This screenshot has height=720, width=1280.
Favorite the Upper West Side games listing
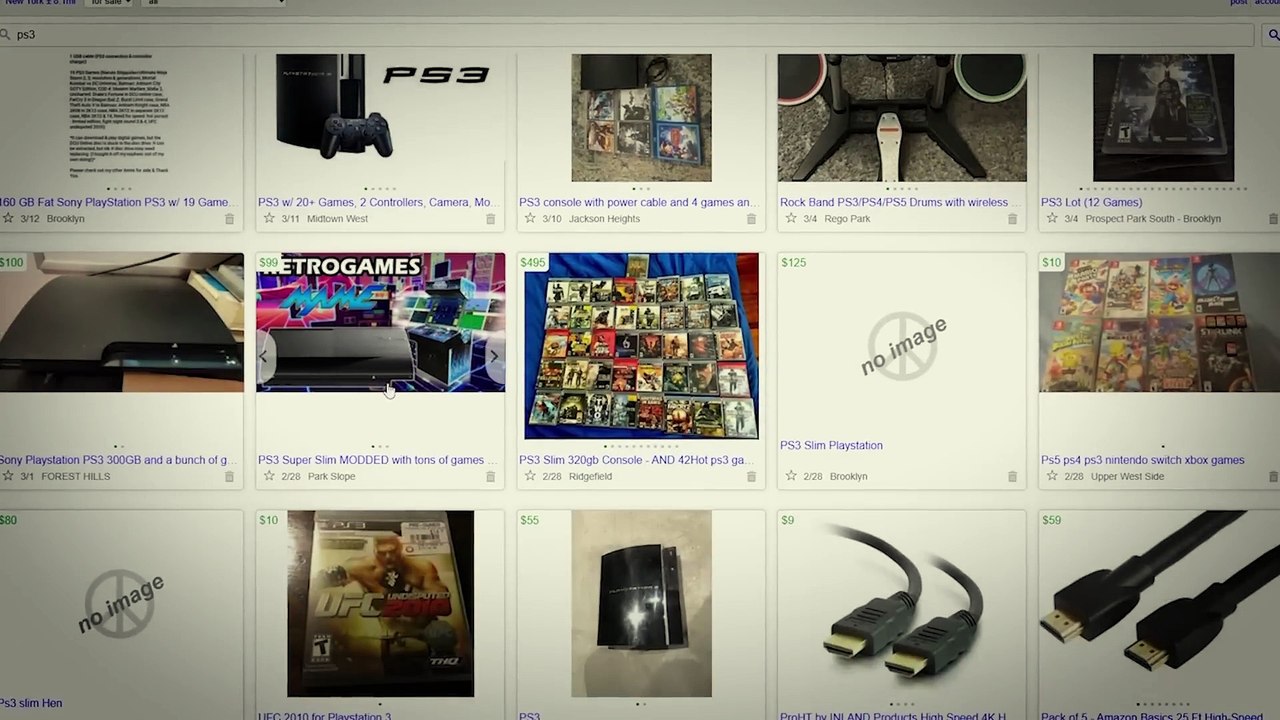tap(1052, 476)
